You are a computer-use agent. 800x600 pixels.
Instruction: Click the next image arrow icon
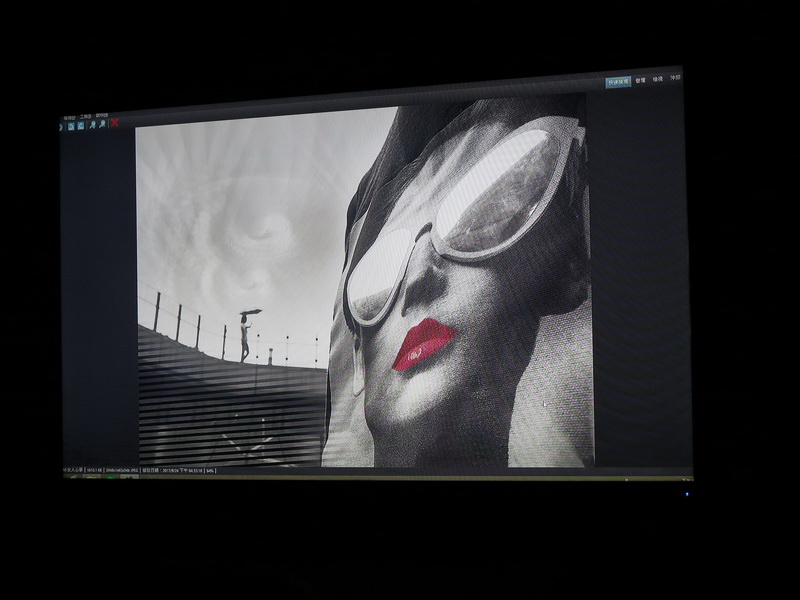(61, 127)
